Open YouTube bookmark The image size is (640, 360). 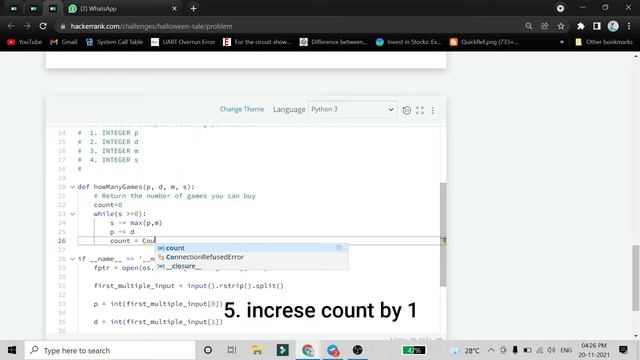tap(24, 42)
